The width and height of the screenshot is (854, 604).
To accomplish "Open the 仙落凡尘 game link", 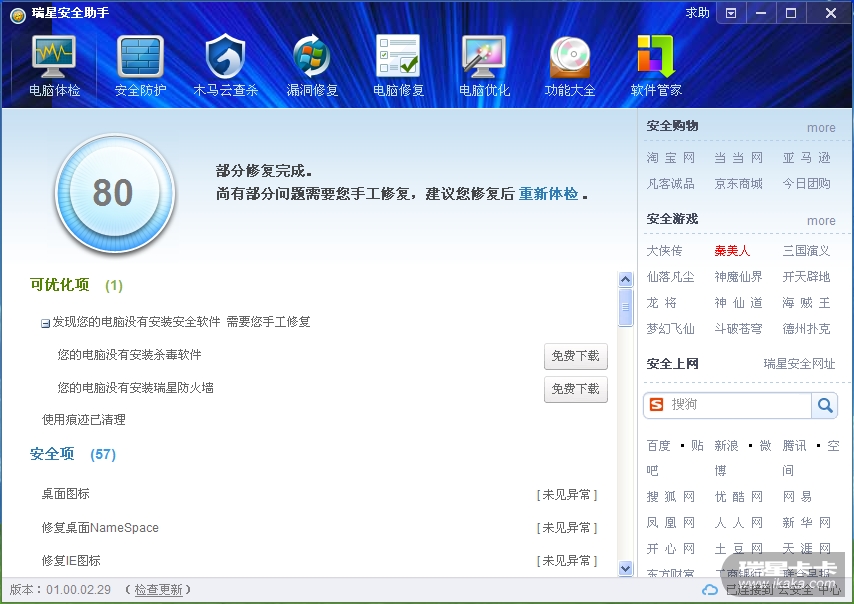I will pos(670,277).
